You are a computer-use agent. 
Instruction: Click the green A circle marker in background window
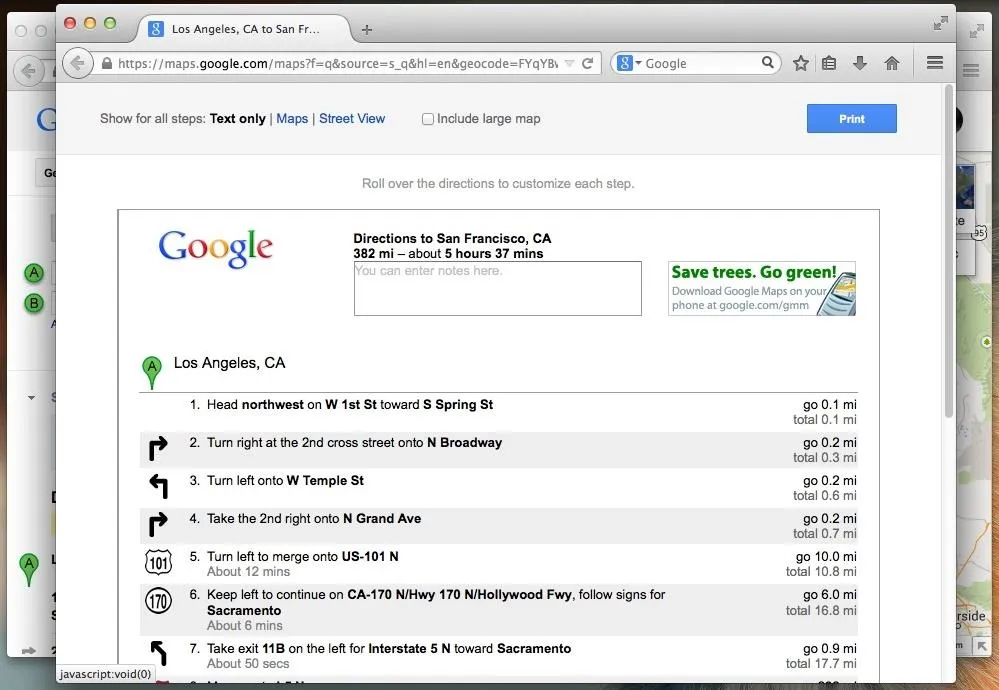click(34, 273)
